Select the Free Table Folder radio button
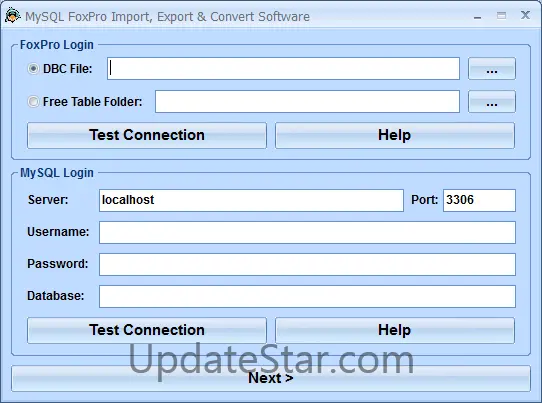The height and width of the screenshot is (403, 542). pos(33,102)
